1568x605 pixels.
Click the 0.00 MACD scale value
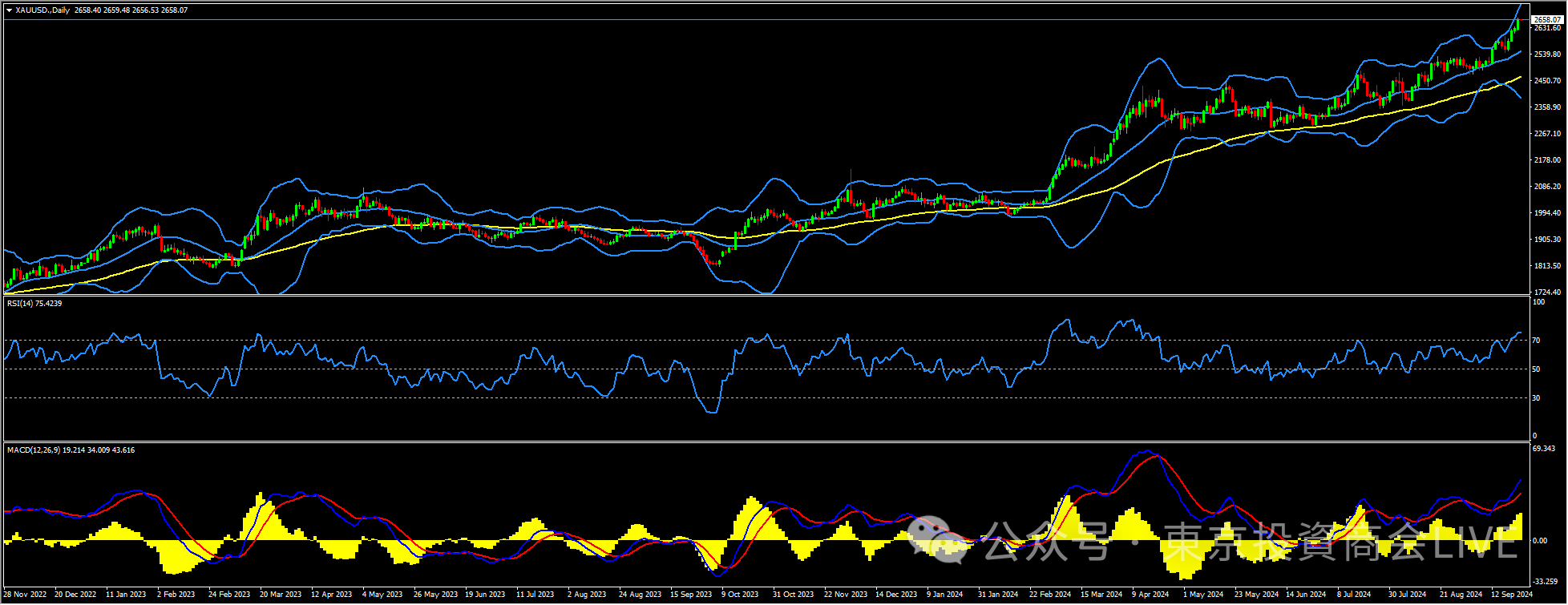[1540, 541]
